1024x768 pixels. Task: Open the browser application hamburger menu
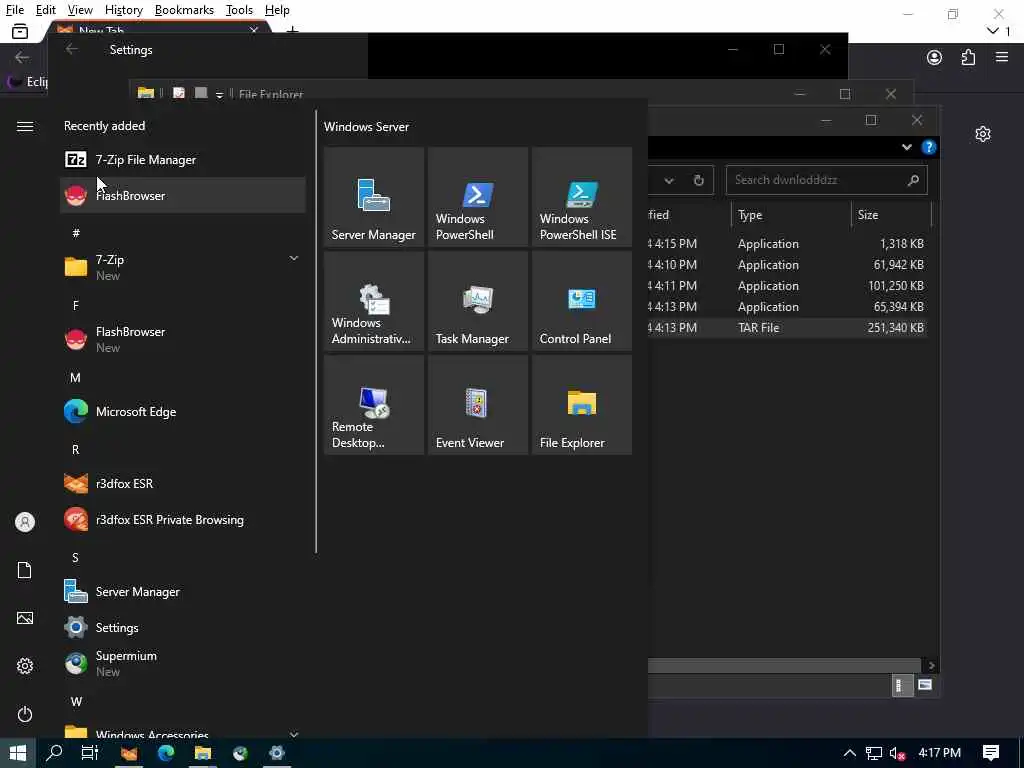[1002, 57]
